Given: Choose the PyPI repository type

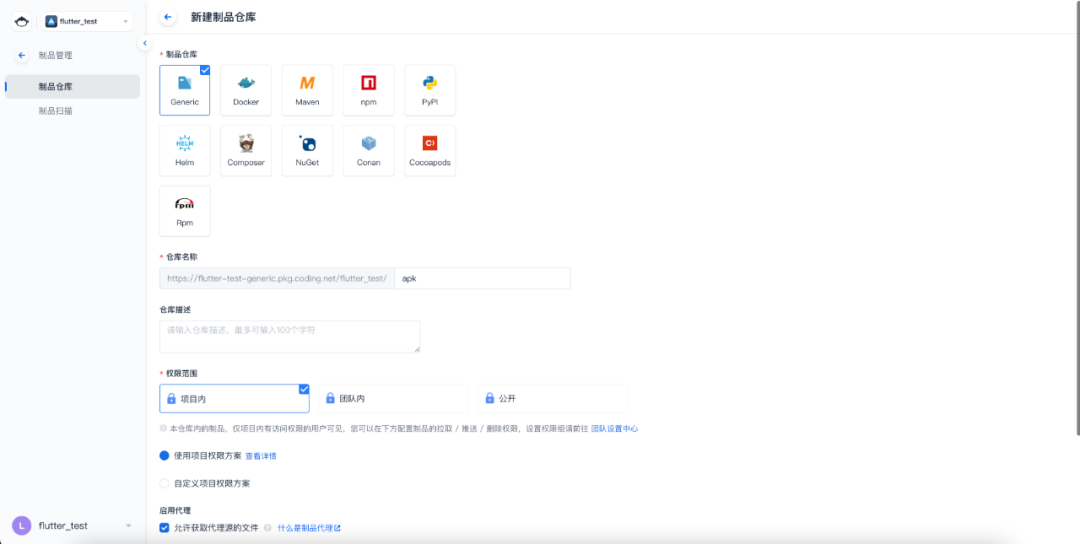Looking at the screenshot, I should coord(430,90).
